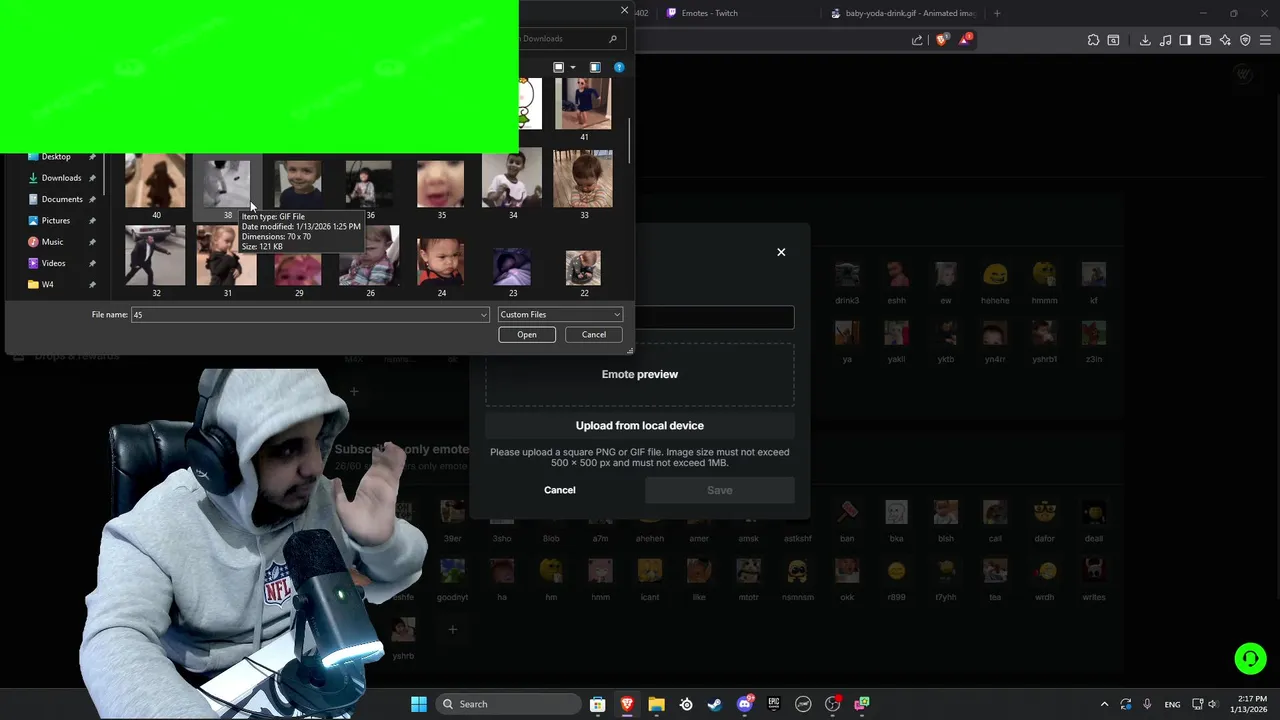1280x720 pixels.
Task: Select GIF thumbnail named 35
Action: (x=441, y=187)
